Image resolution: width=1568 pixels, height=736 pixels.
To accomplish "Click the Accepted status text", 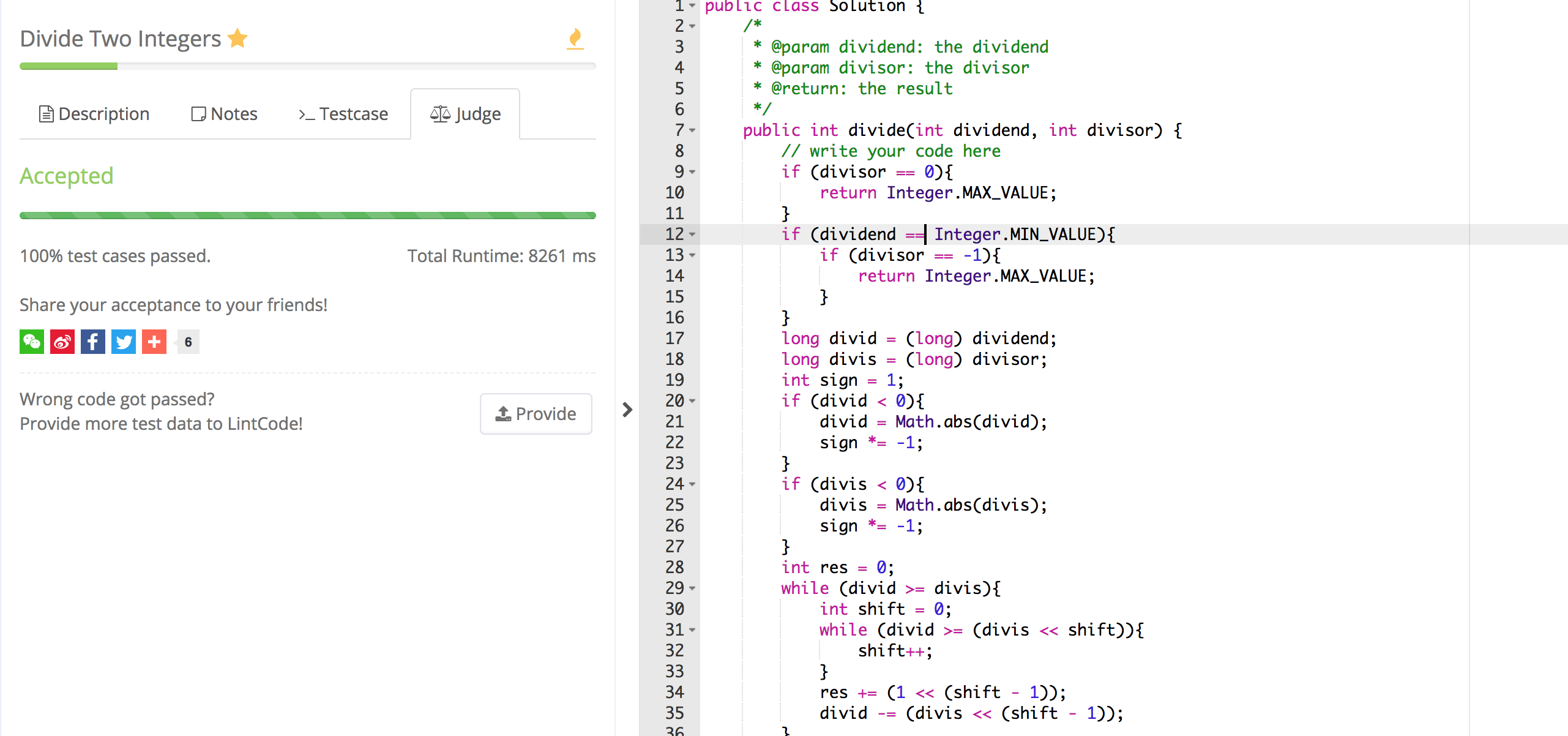I will [x=66, y=176].
